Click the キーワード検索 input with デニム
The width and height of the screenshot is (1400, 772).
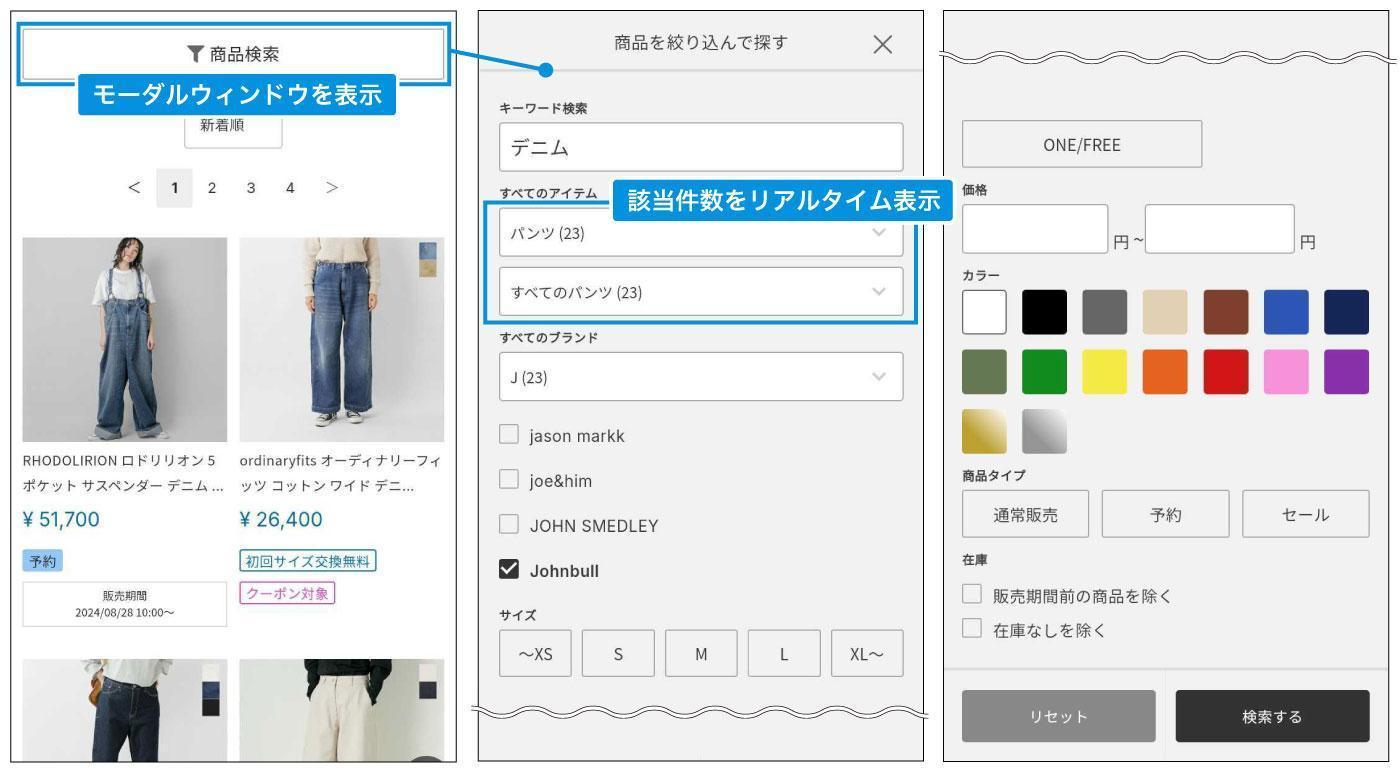tap(700, 147)
